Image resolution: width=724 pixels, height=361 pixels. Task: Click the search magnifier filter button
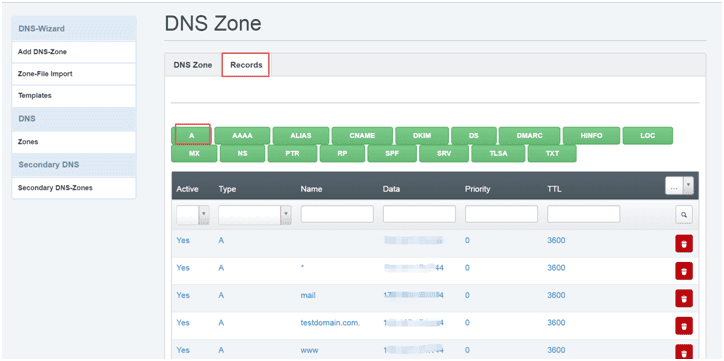(684, 215)
